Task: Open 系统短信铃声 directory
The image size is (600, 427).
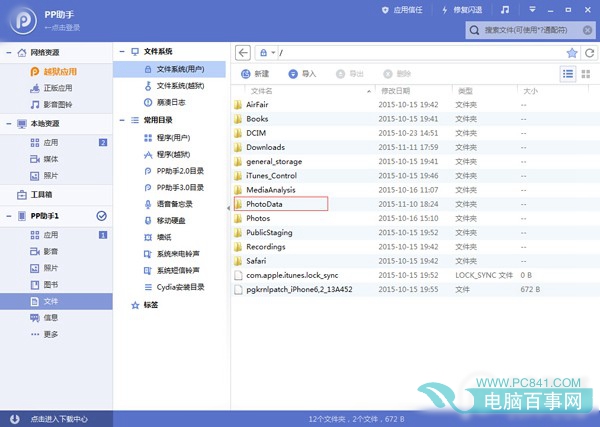Action: [172, 270]
